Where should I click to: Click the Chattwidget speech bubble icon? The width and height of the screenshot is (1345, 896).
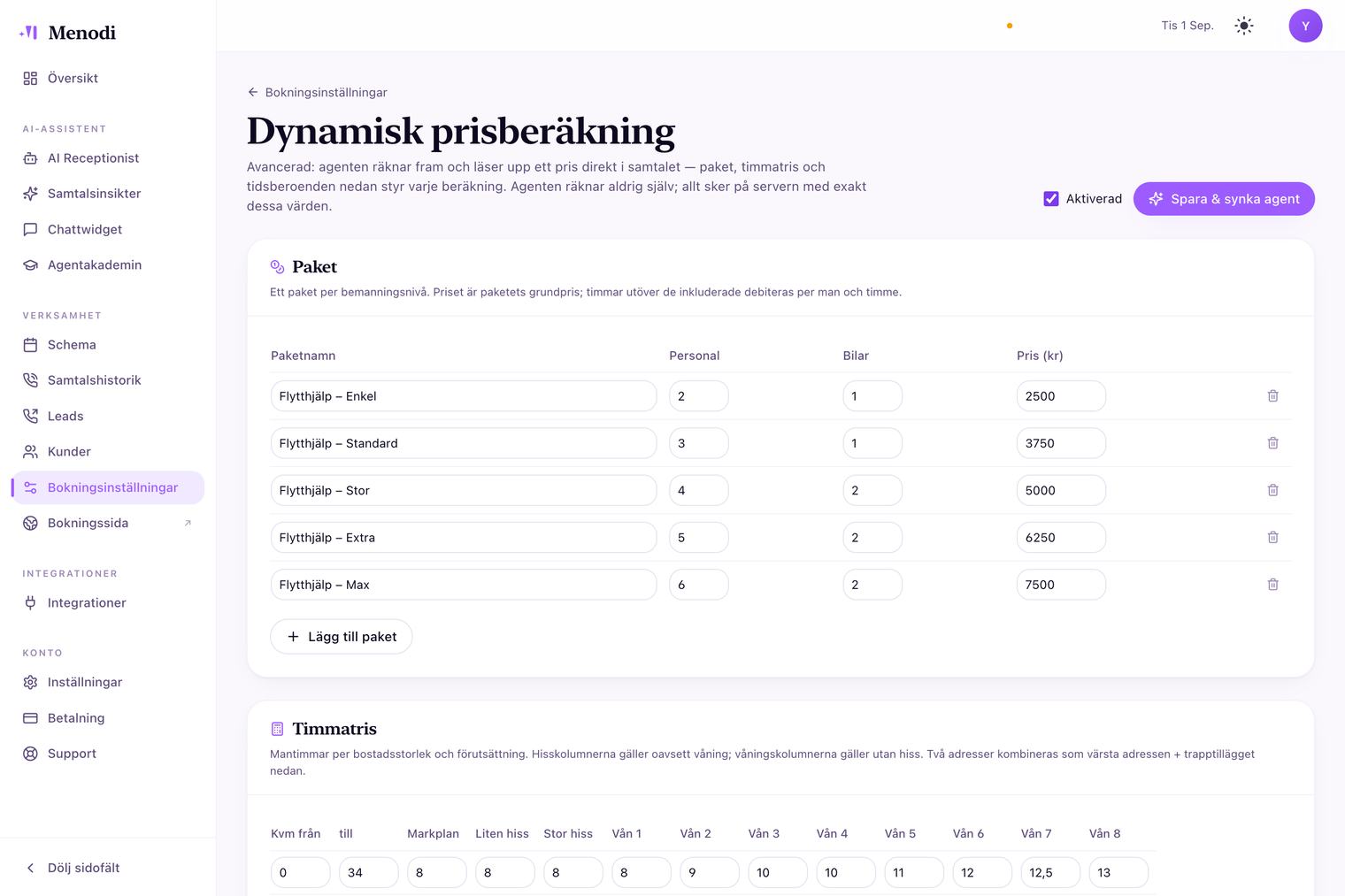pos(30,229)
